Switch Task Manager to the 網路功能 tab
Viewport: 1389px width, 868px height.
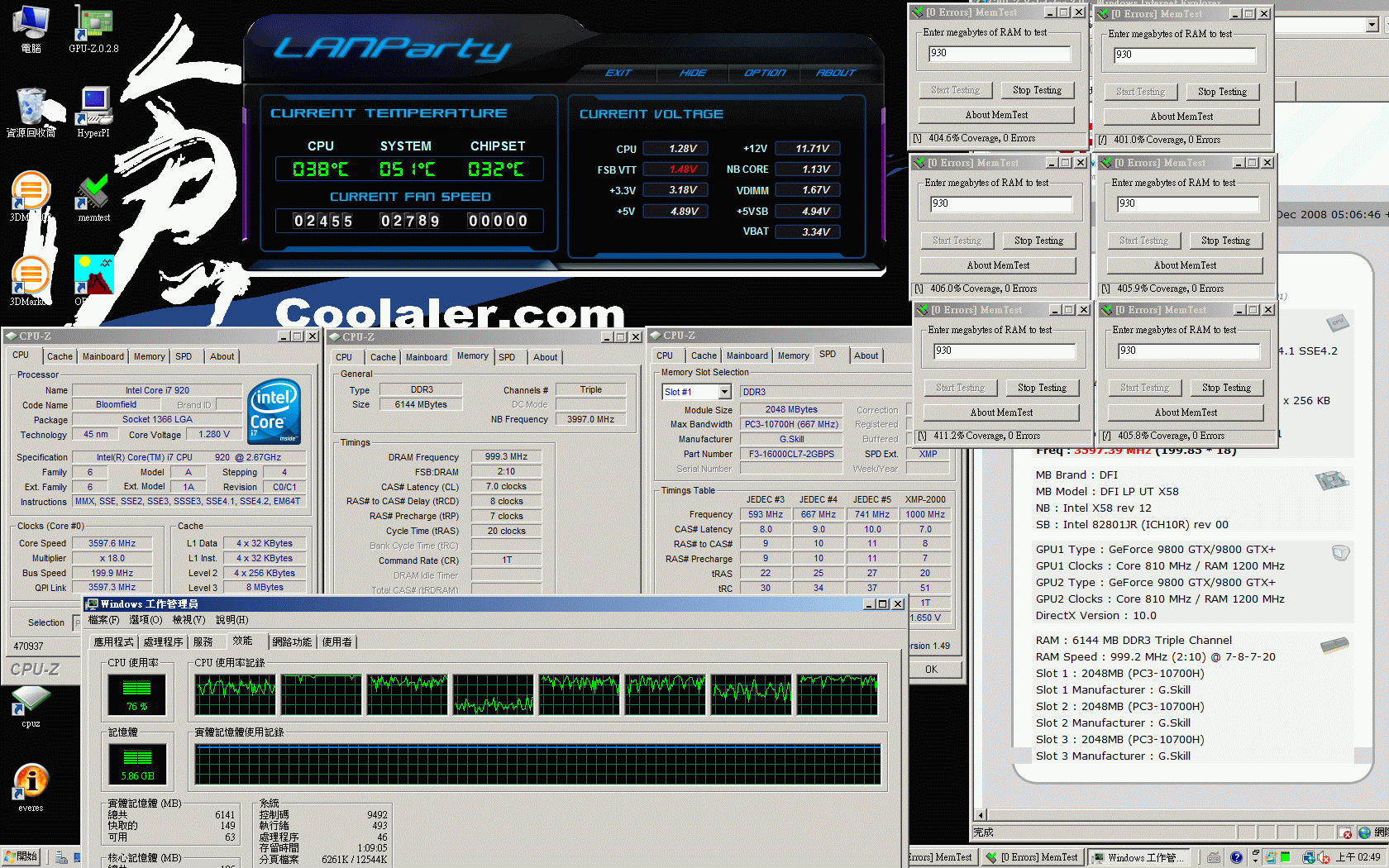[x=292, y=641]
